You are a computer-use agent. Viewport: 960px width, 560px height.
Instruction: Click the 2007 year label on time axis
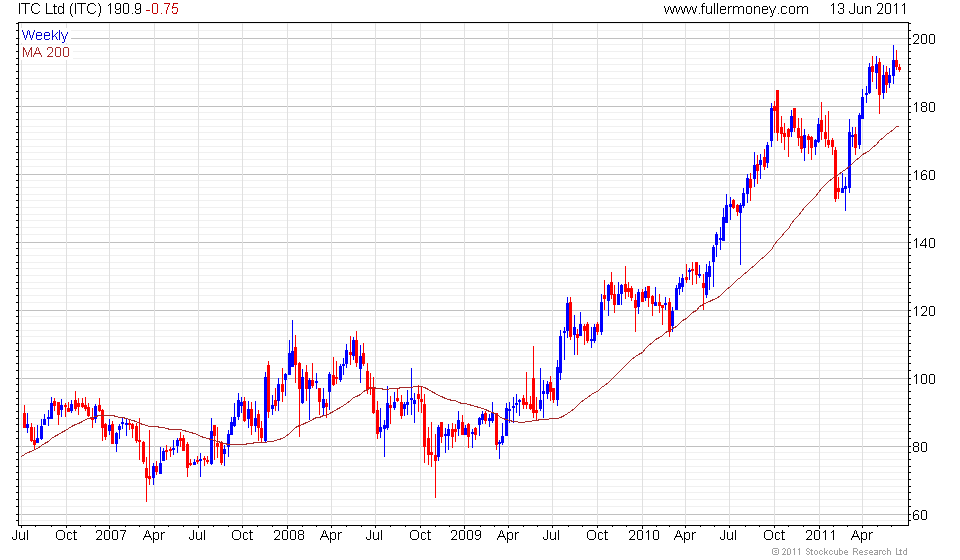click(x=111, y=535)
